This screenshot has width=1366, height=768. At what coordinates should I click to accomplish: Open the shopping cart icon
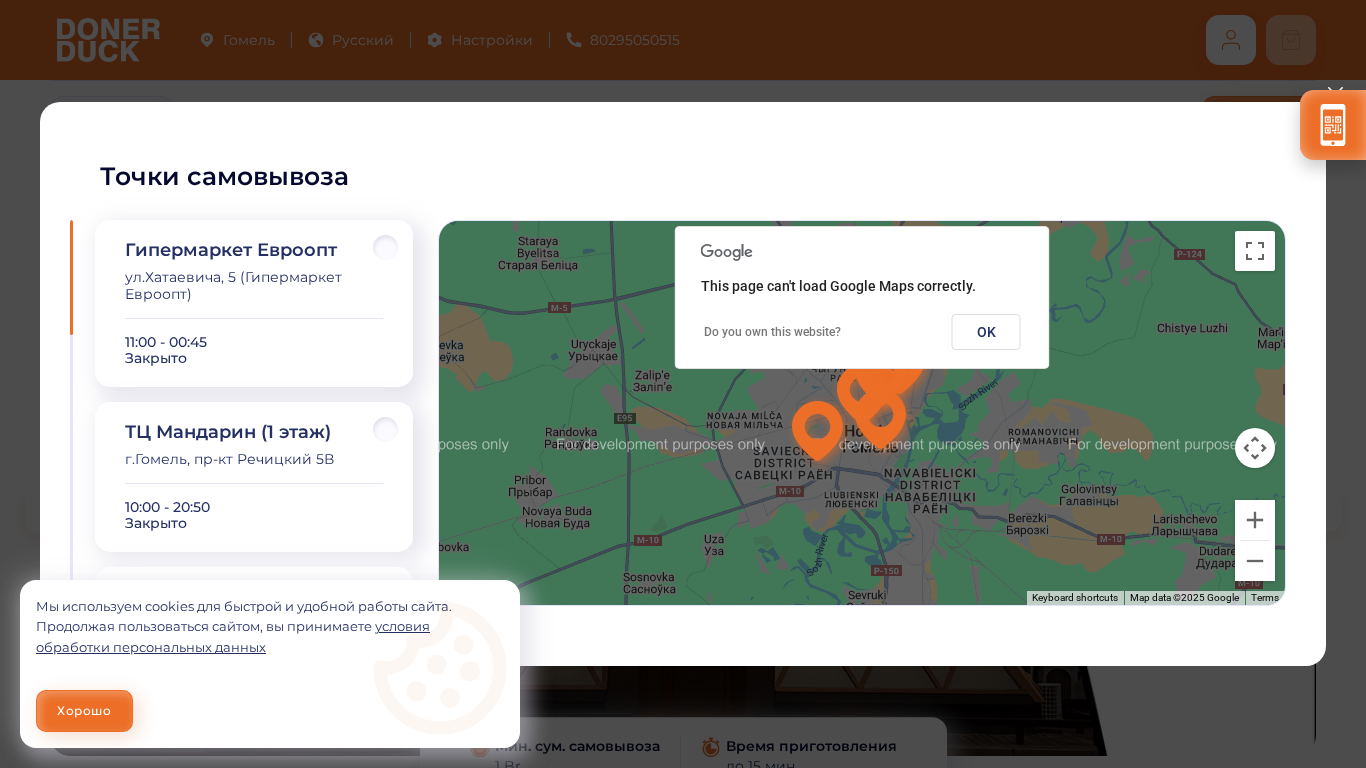(x=1291, y=40)
